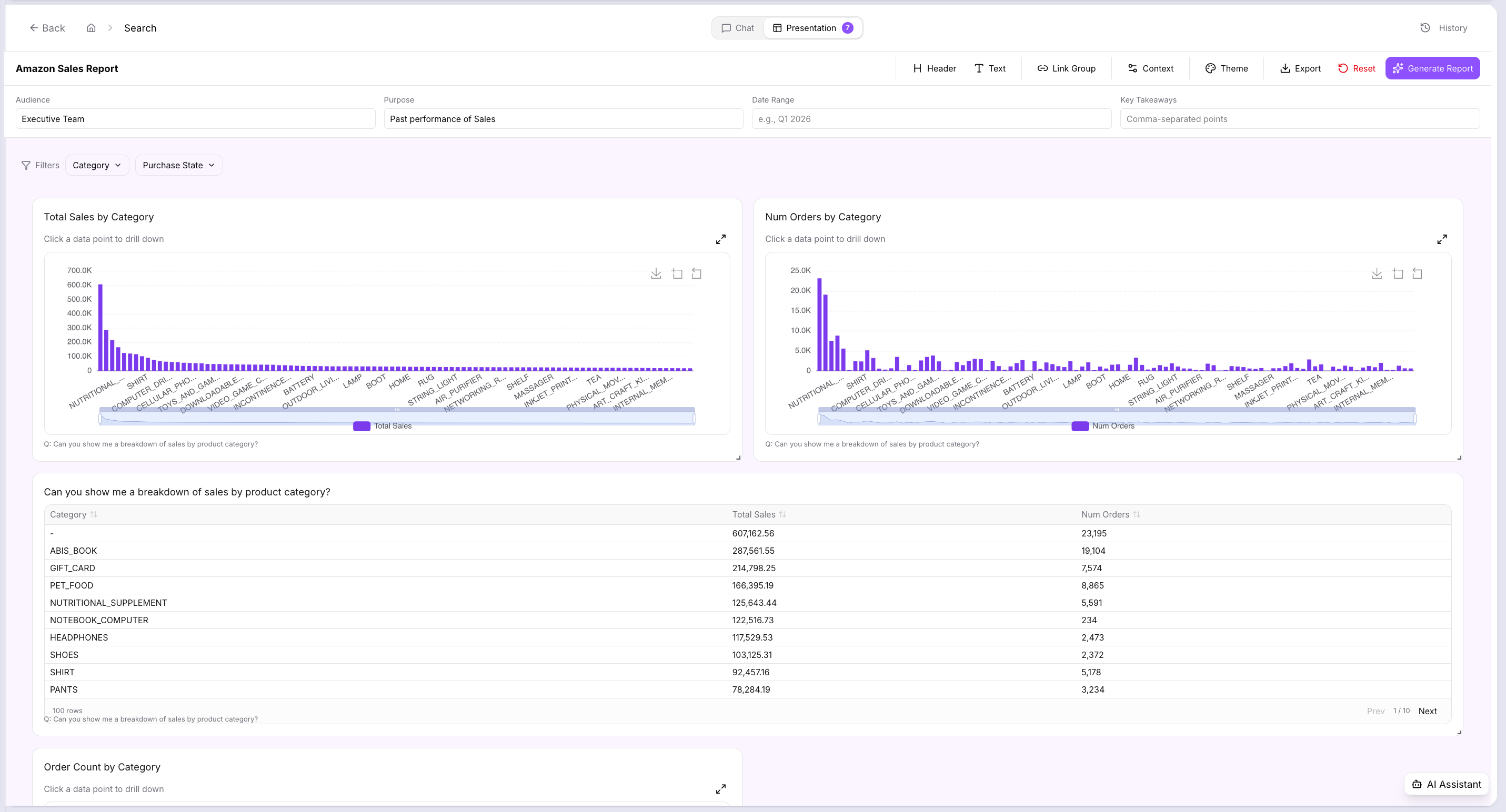Expand the Total Sales by Category chart
Screen dimensions: 1506x812
(x=721, y=239)
